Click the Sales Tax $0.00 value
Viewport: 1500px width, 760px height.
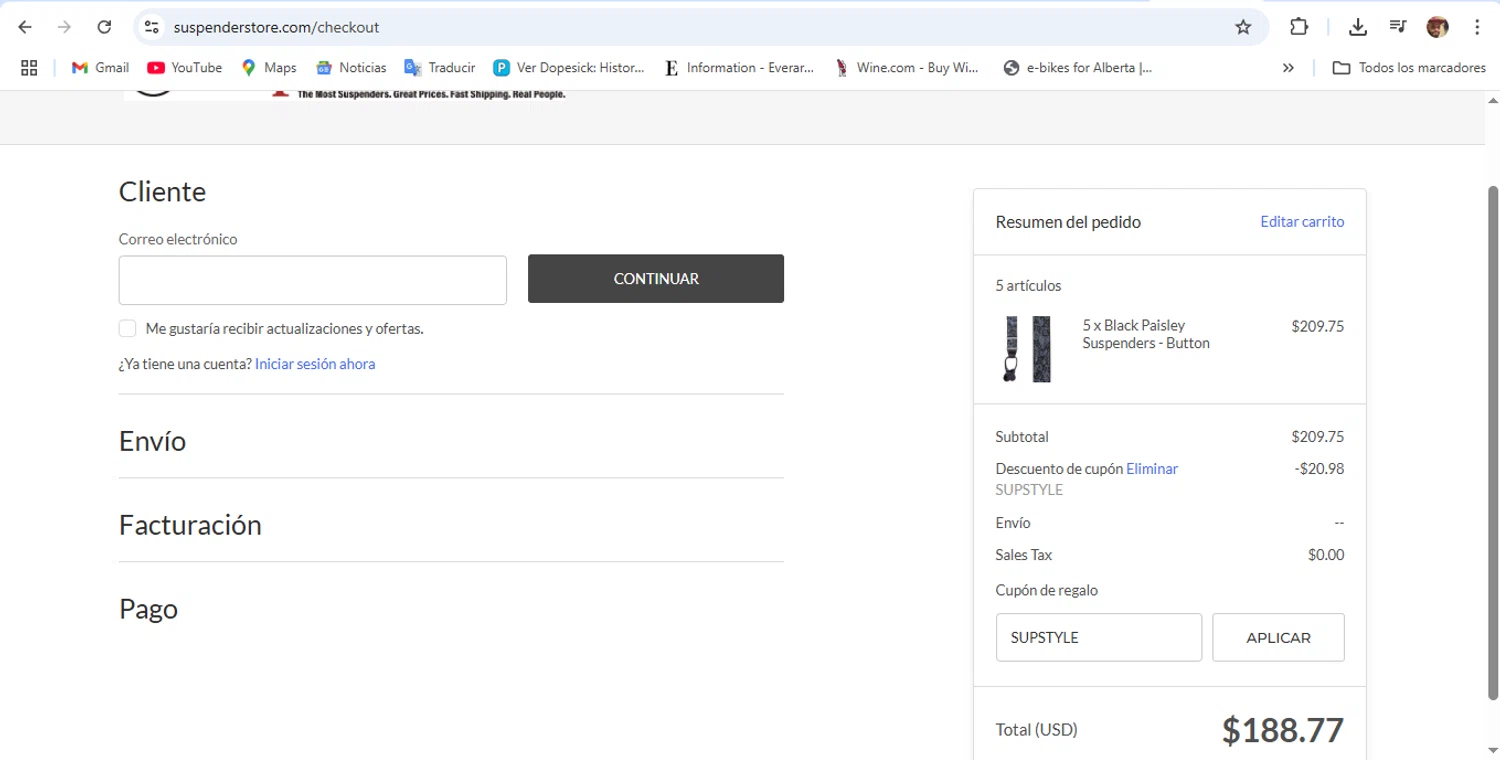[x=1326, y=555]
